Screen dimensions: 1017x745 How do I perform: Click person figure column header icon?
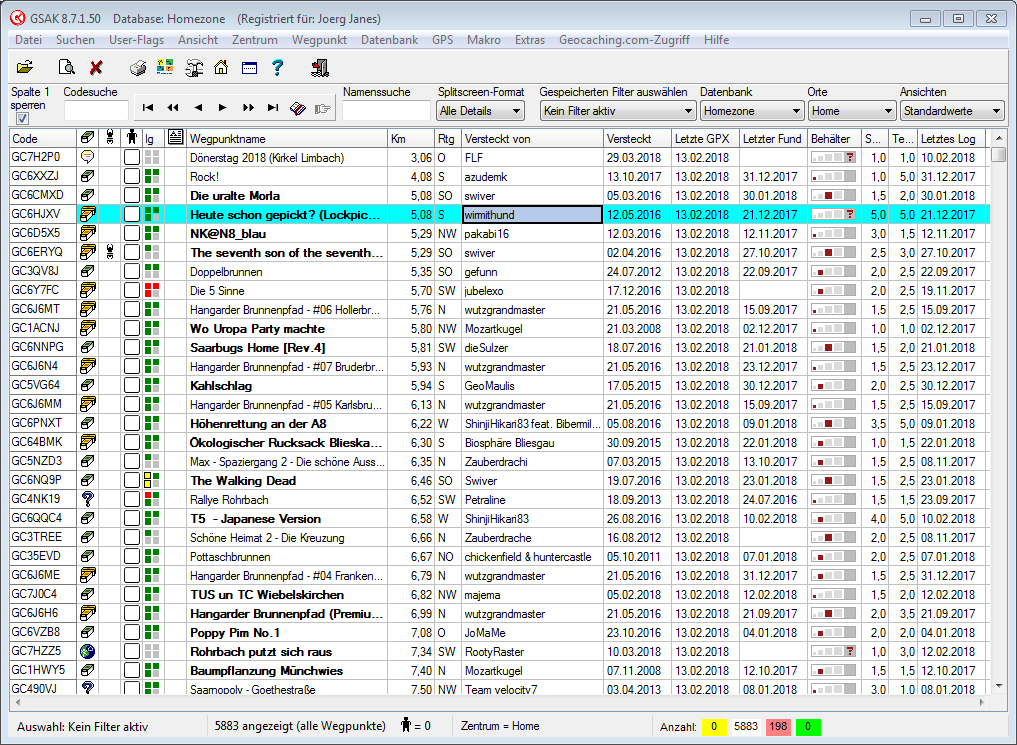132,137
